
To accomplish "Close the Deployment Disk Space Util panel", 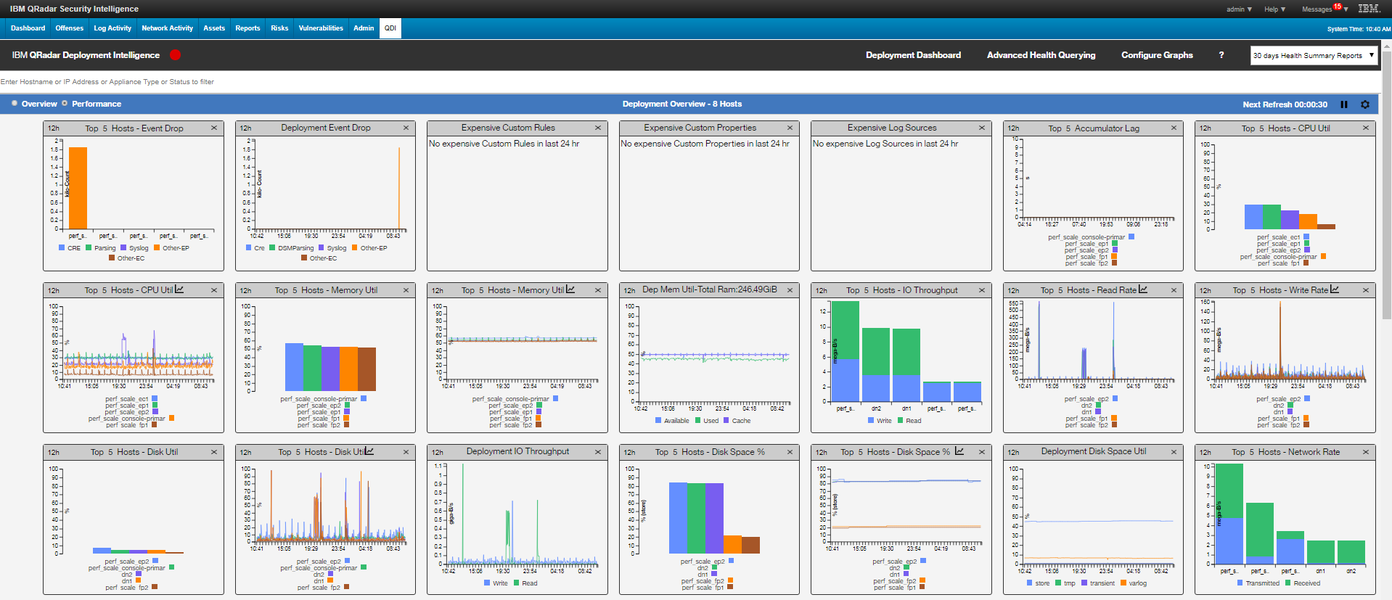I will click(x=1174, y=452).
